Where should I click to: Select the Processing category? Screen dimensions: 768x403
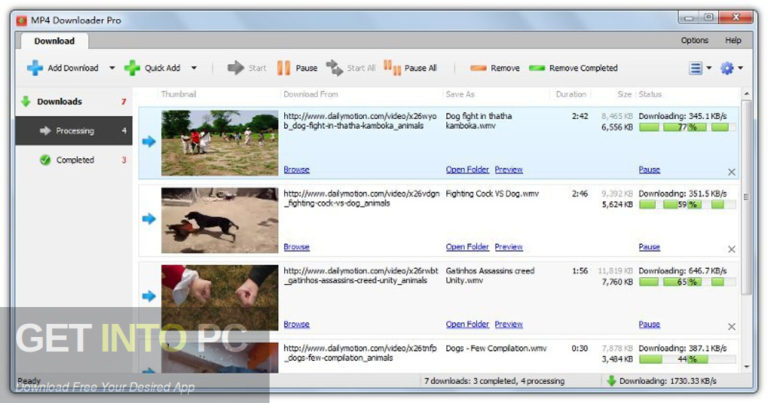(73, 130)
